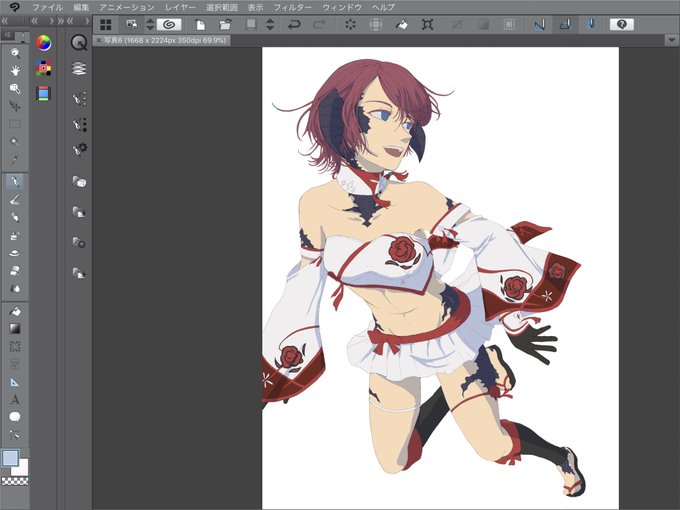Select the Pencil tool
Screen dimensions: 680x510
[15, 199]
